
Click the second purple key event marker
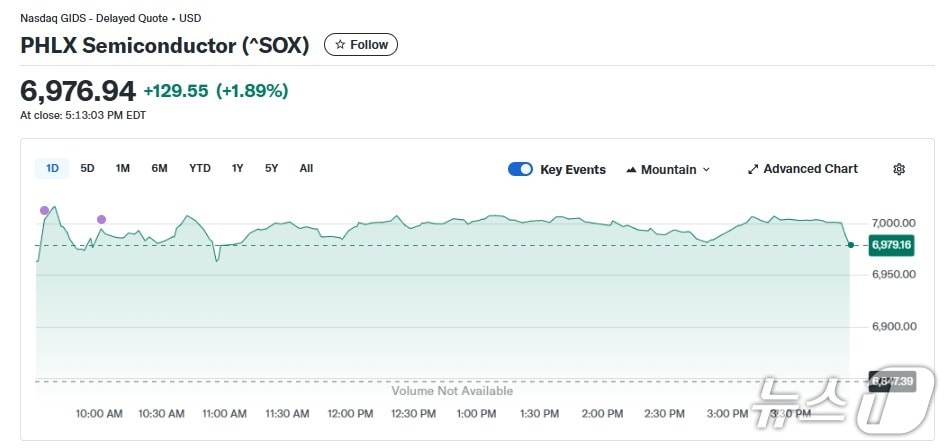coord(101,219)
